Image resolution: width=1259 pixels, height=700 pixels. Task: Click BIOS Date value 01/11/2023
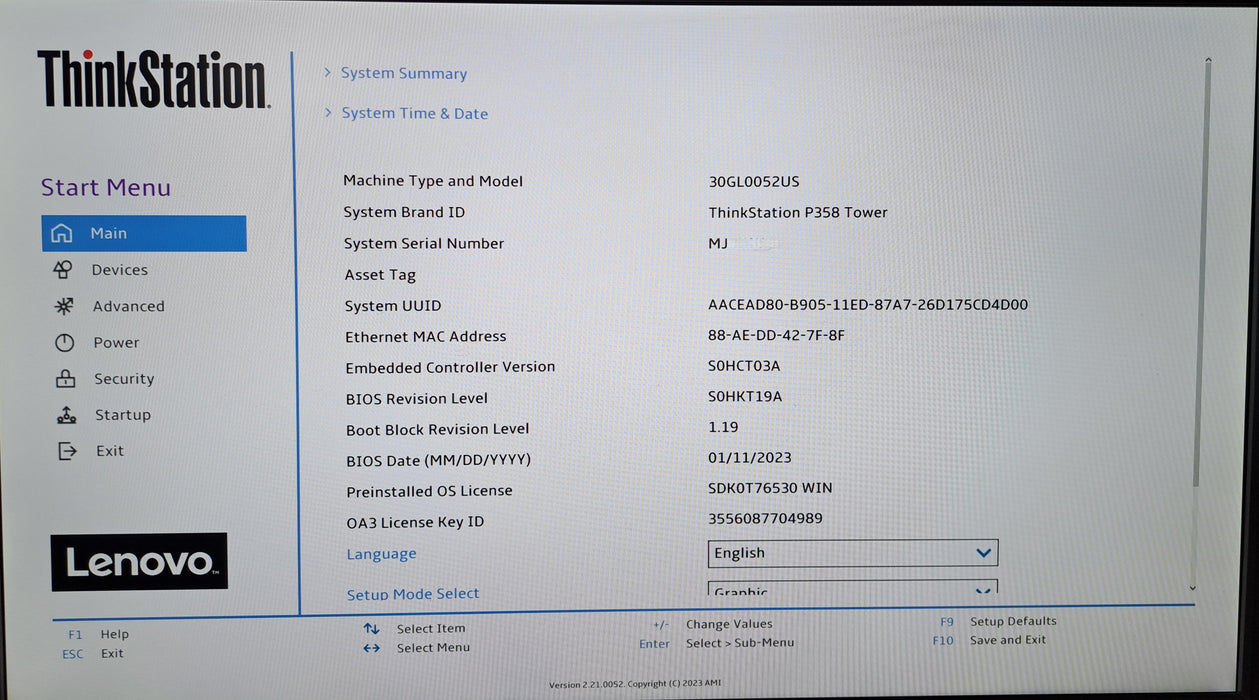point(750,458)
